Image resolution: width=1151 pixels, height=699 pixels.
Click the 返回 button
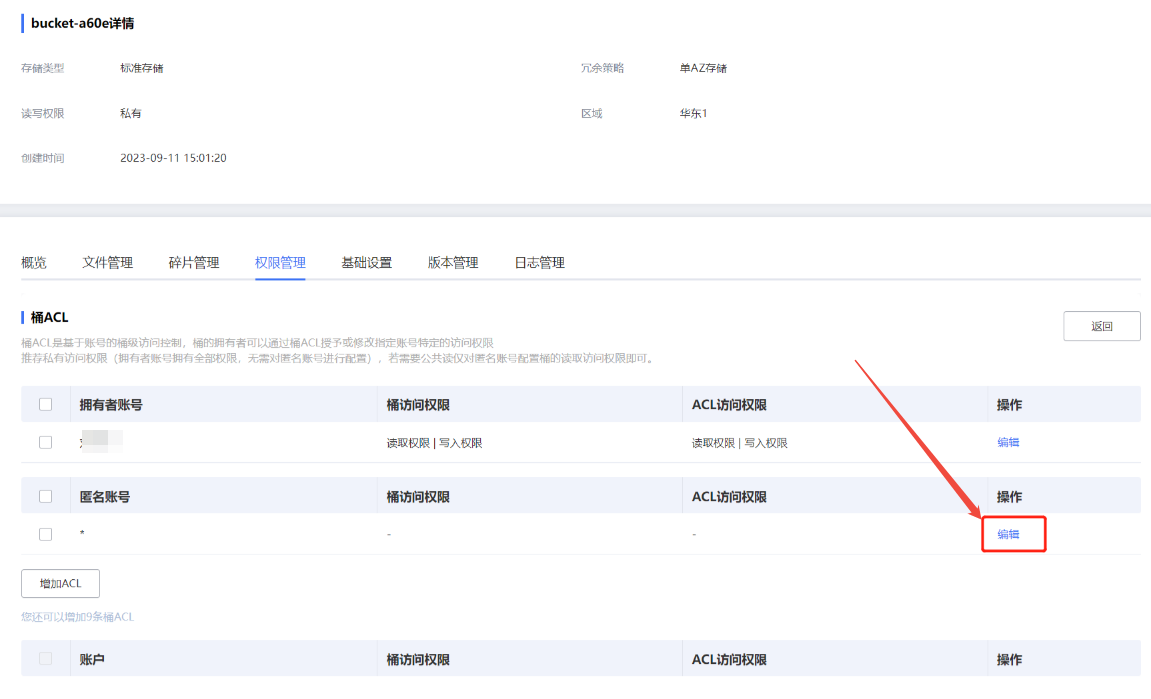pos(1101,326)
